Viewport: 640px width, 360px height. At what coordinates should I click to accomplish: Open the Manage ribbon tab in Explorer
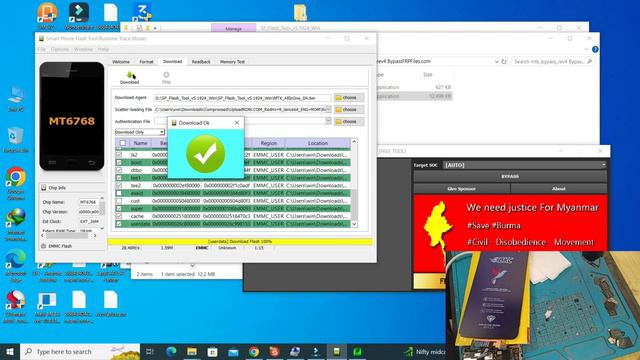tap(233, 29)
